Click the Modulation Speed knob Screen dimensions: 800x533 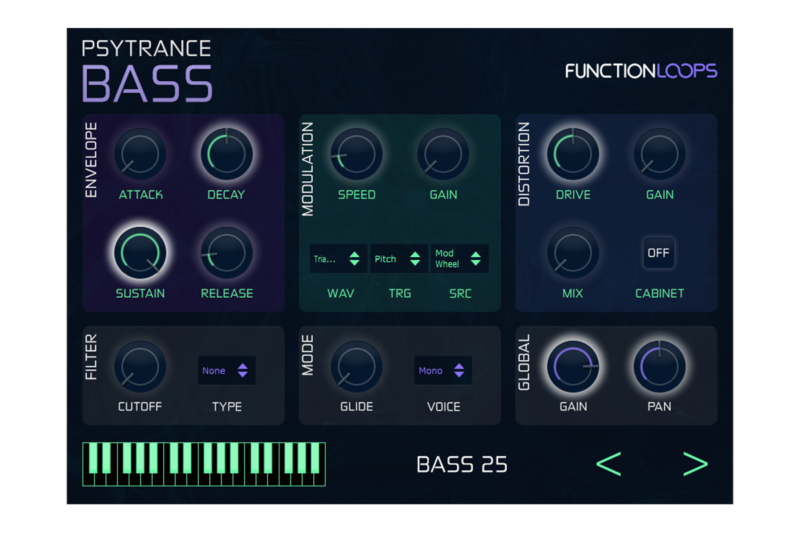(356, 154)
